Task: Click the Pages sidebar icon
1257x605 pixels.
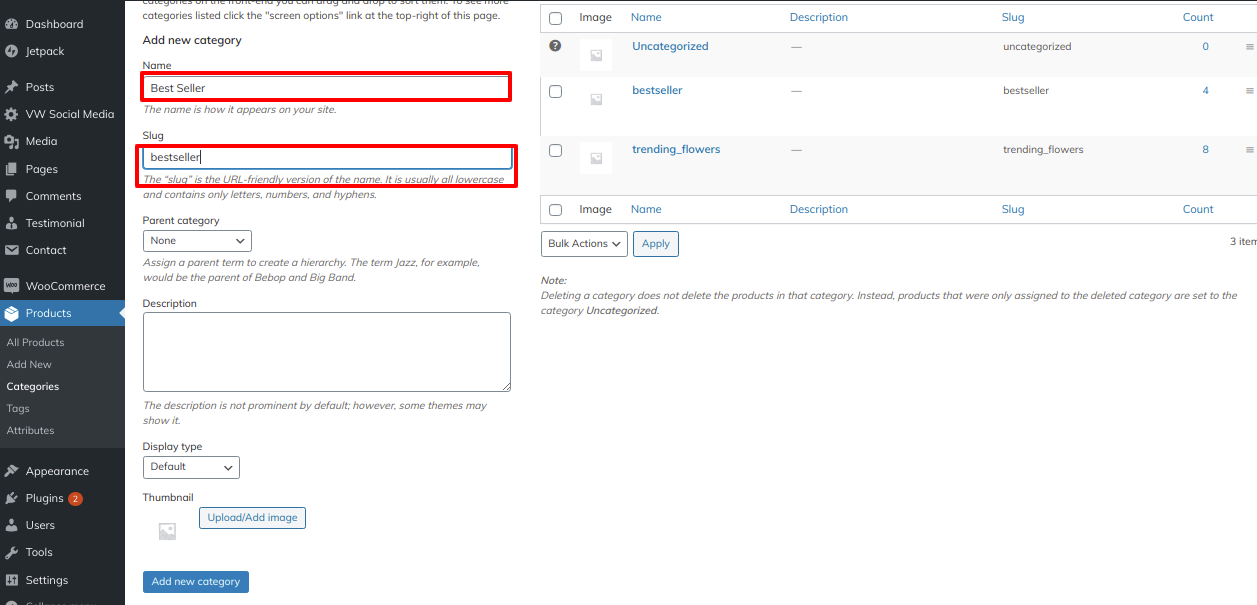Action: (11, 169)
